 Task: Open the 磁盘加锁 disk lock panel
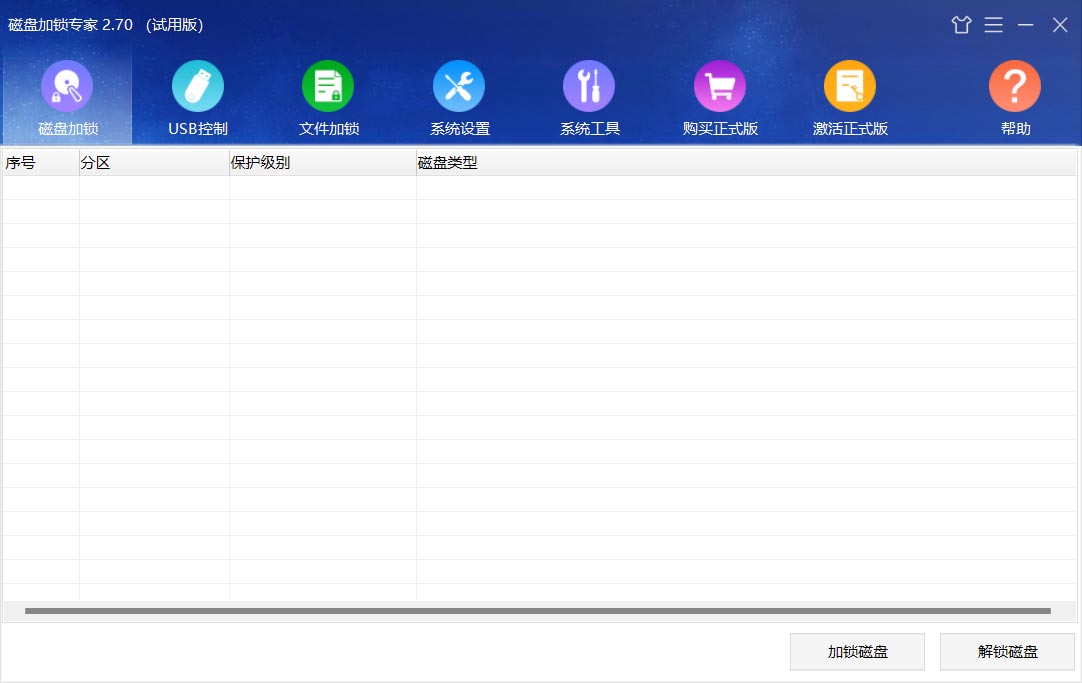[66, 95]
